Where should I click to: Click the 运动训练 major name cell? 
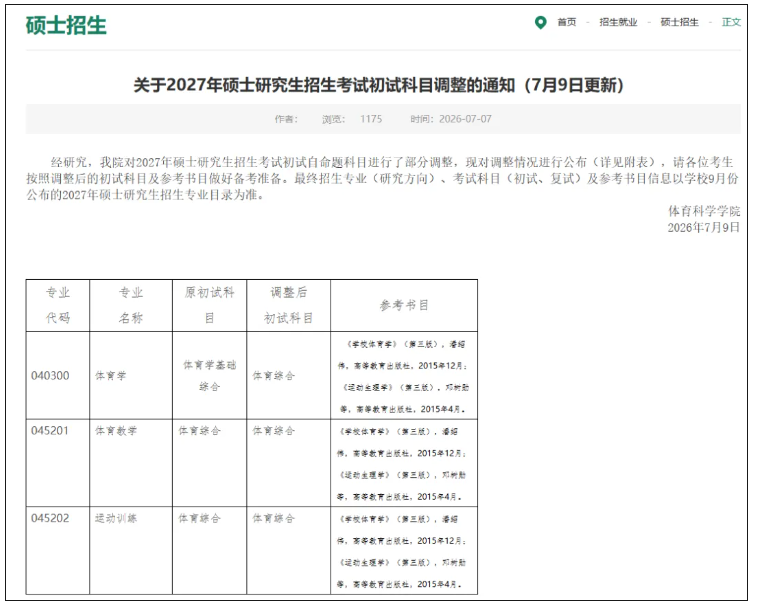131,551
